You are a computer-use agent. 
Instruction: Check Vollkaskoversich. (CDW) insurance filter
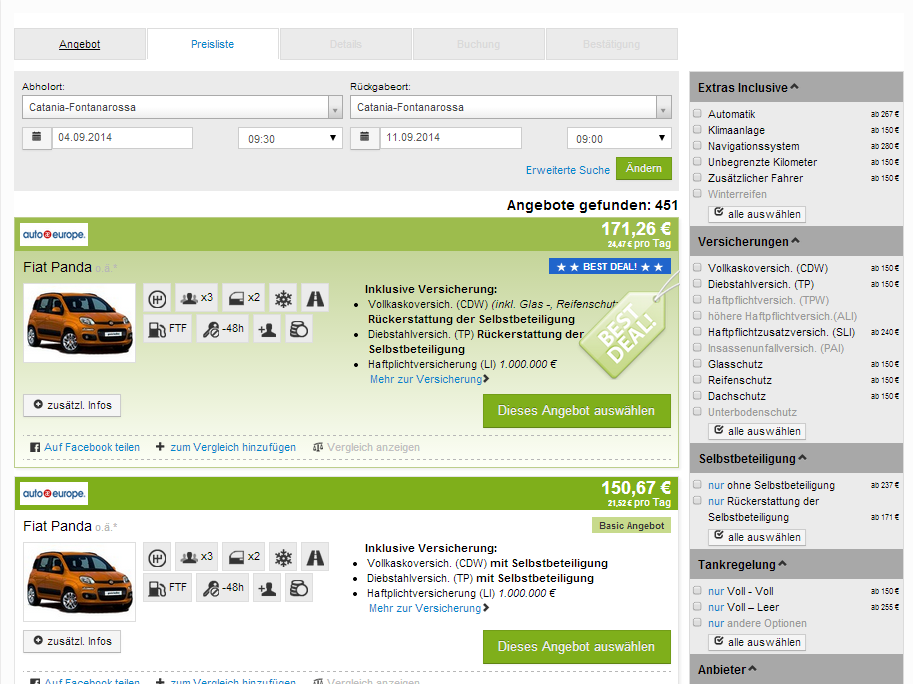698,268
